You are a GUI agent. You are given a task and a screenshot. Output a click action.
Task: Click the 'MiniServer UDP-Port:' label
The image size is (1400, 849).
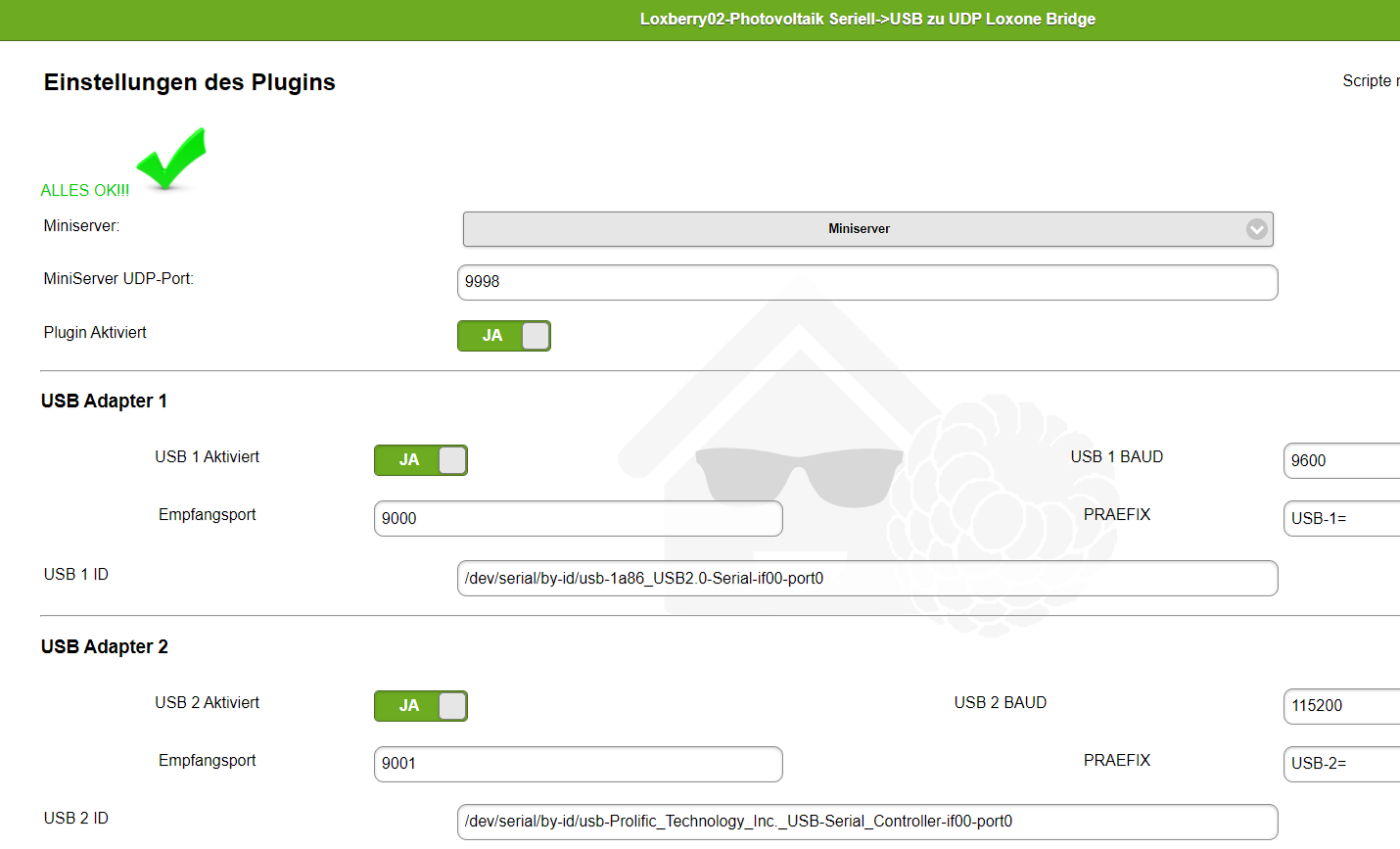[x=118, y=279]
